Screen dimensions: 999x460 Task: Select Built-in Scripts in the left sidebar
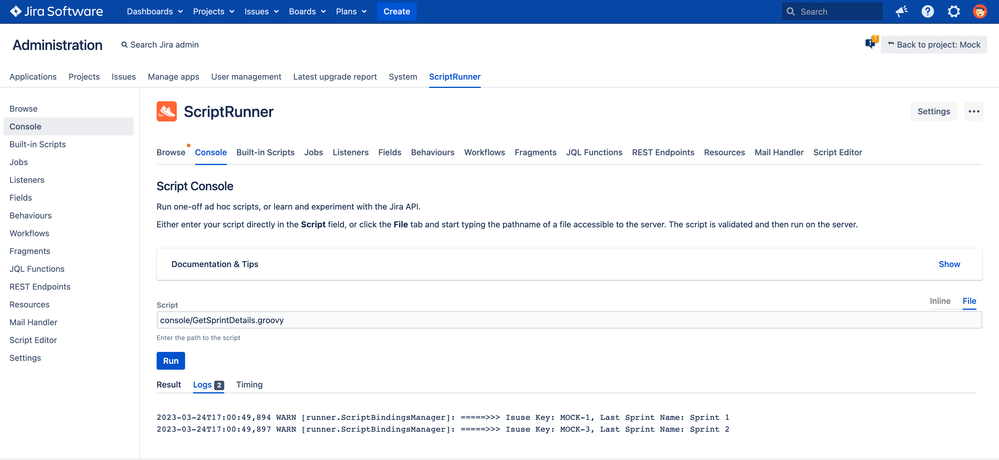coord(38,145)
